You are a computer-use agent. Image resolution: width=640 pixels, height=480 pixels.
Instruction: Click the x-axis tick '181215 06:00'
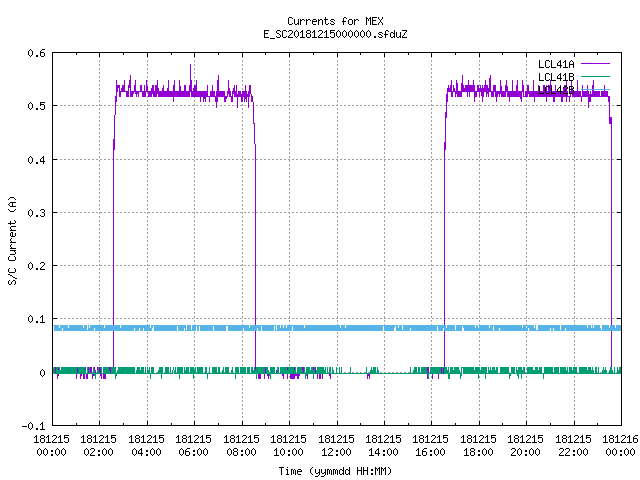click(194, 446)
